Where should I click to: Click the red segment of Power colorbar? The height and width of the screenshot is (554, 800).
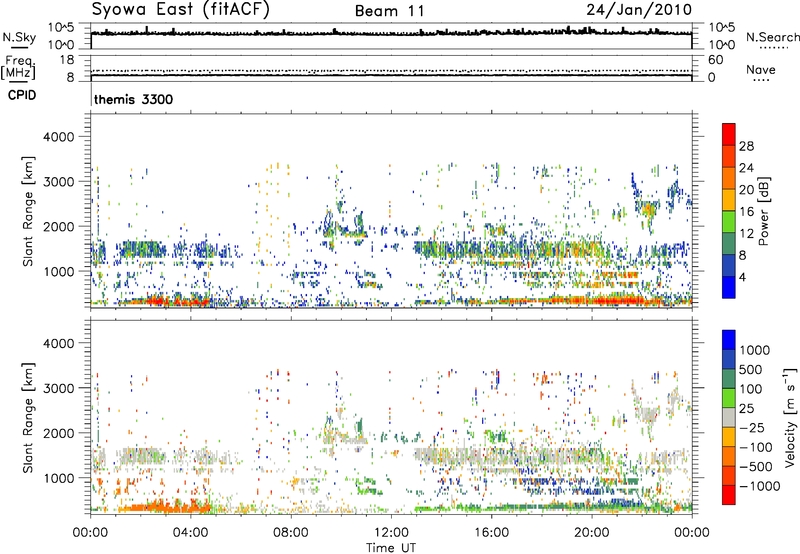[x=729, y=134]
